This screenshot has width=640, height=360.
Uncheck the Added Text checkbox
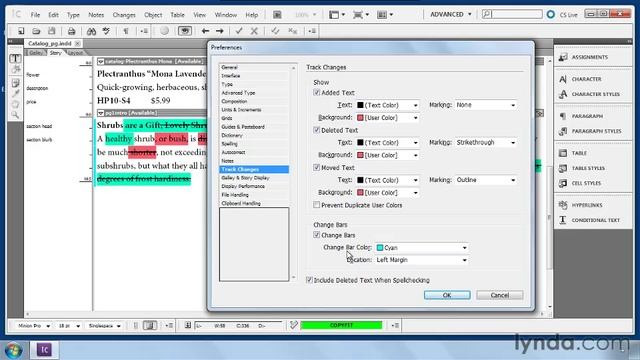(316, 93)
